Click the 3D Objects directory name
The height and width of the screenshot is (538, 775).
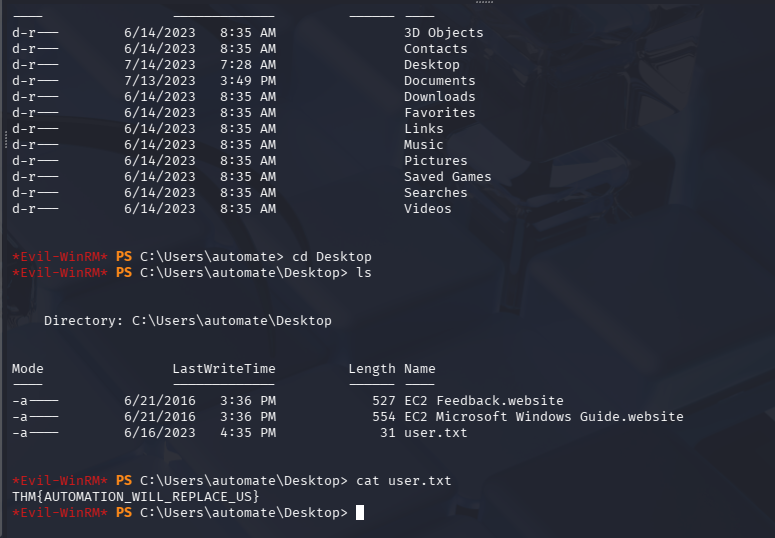click(443, 33)
